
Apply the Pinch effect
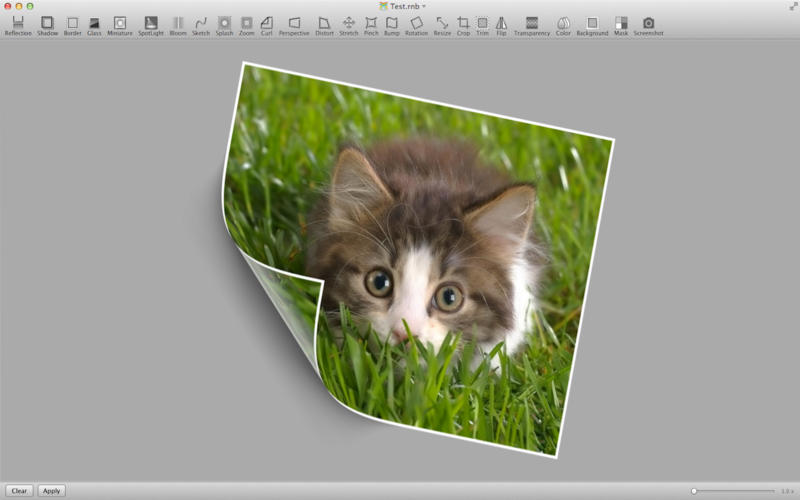[371, 26]
